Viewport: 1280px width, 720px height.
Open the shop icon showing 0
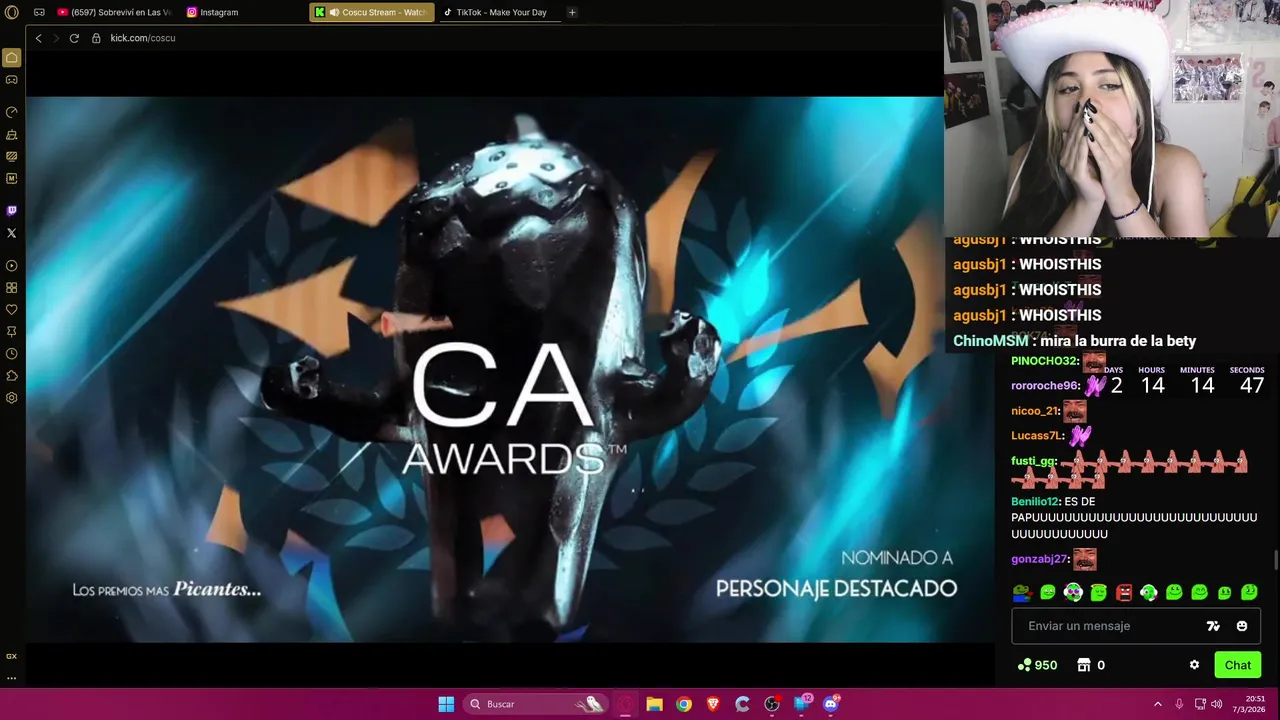(x=1091, y=665)
